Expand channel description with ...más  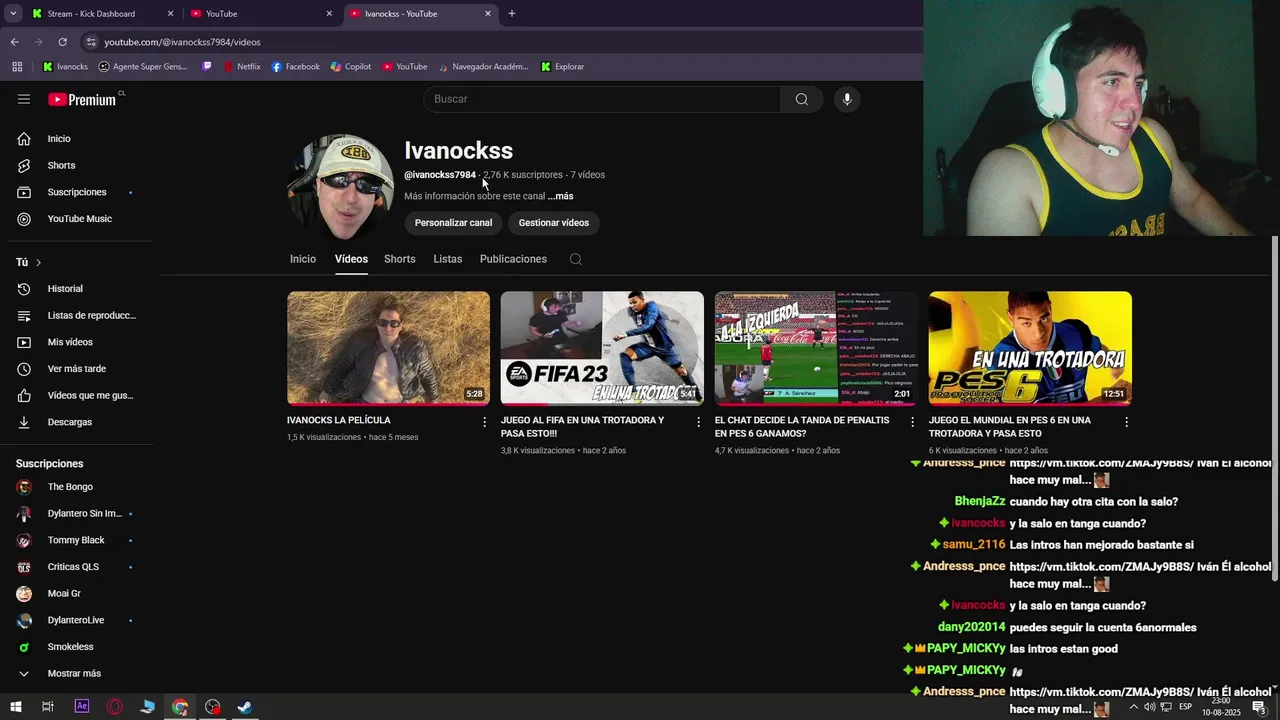pyautogui.click(x=560, y=196)
